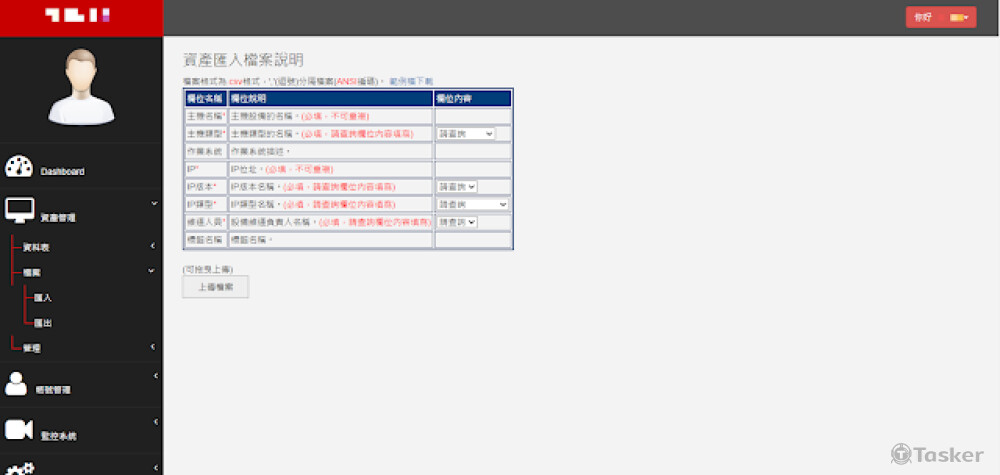Click the user avatar picture

[x=80, y=86]
